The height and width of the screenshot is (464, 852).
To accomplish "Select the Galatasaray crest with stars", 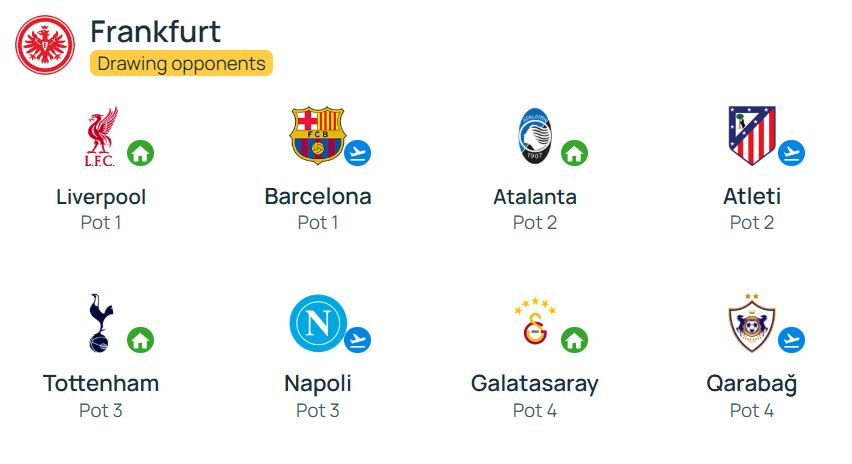I will click(535, 321).
